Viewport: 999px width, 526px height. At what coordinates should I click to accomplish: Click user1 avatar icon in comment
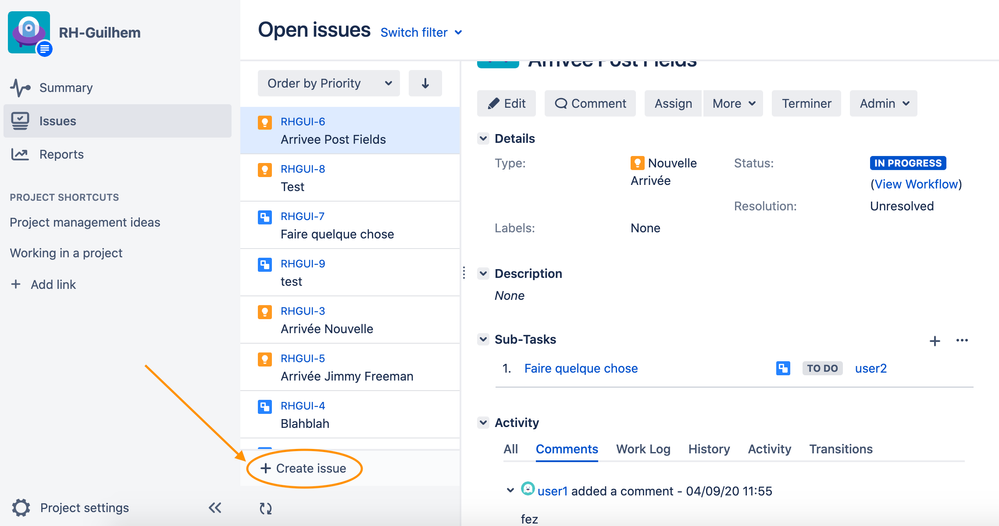tap(528, 488)
